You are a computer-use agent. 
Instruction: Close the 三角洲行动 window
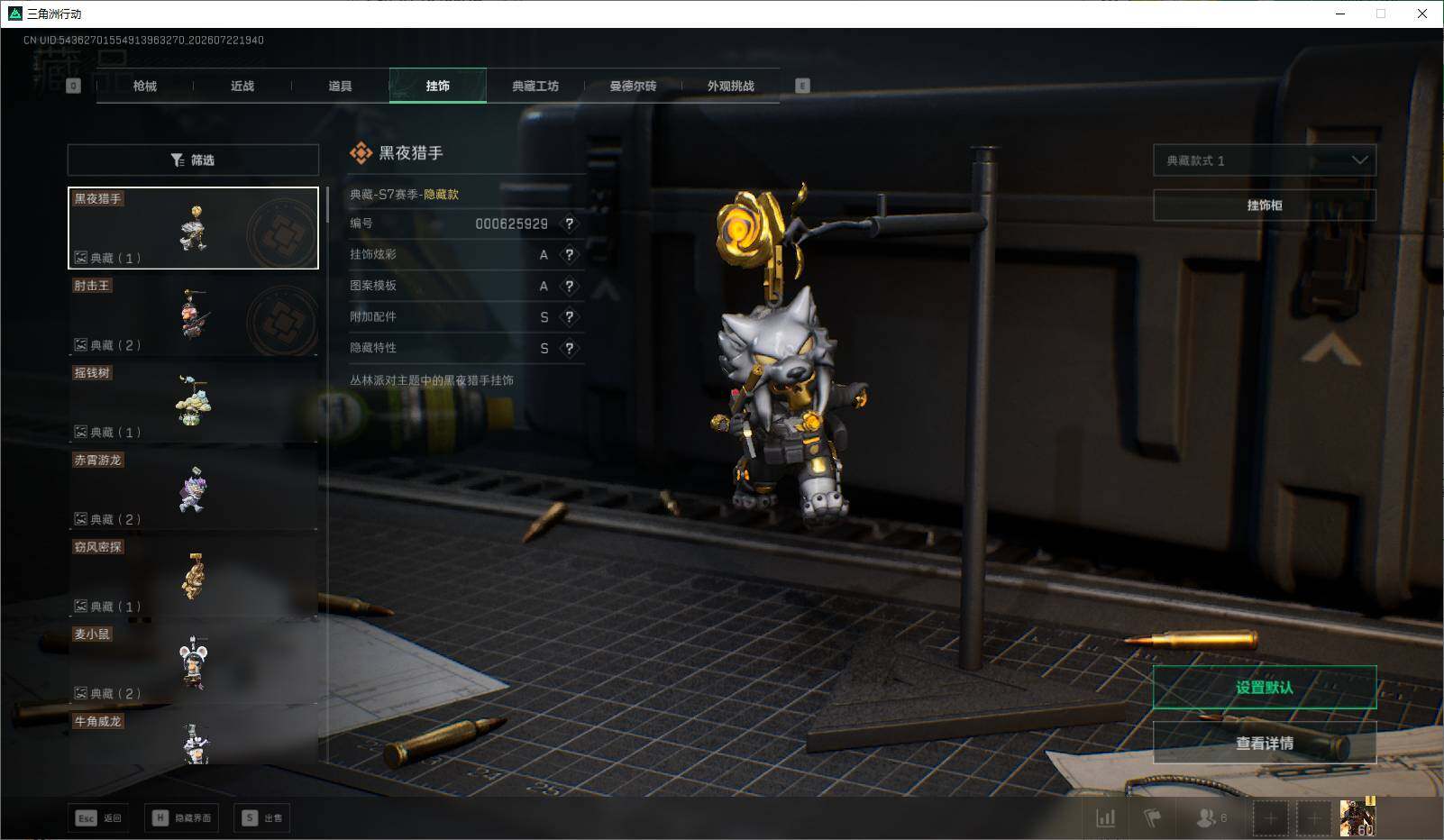1422,14
